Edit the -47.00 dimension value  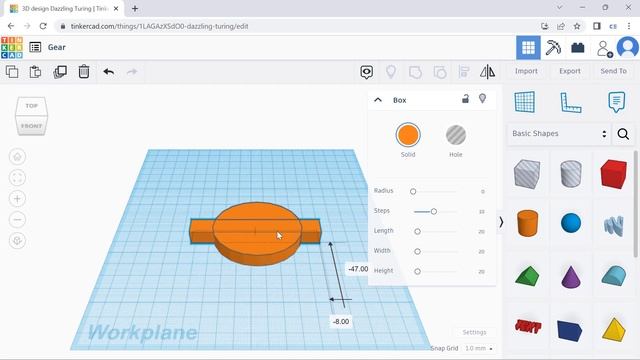(x=358, y=269)
